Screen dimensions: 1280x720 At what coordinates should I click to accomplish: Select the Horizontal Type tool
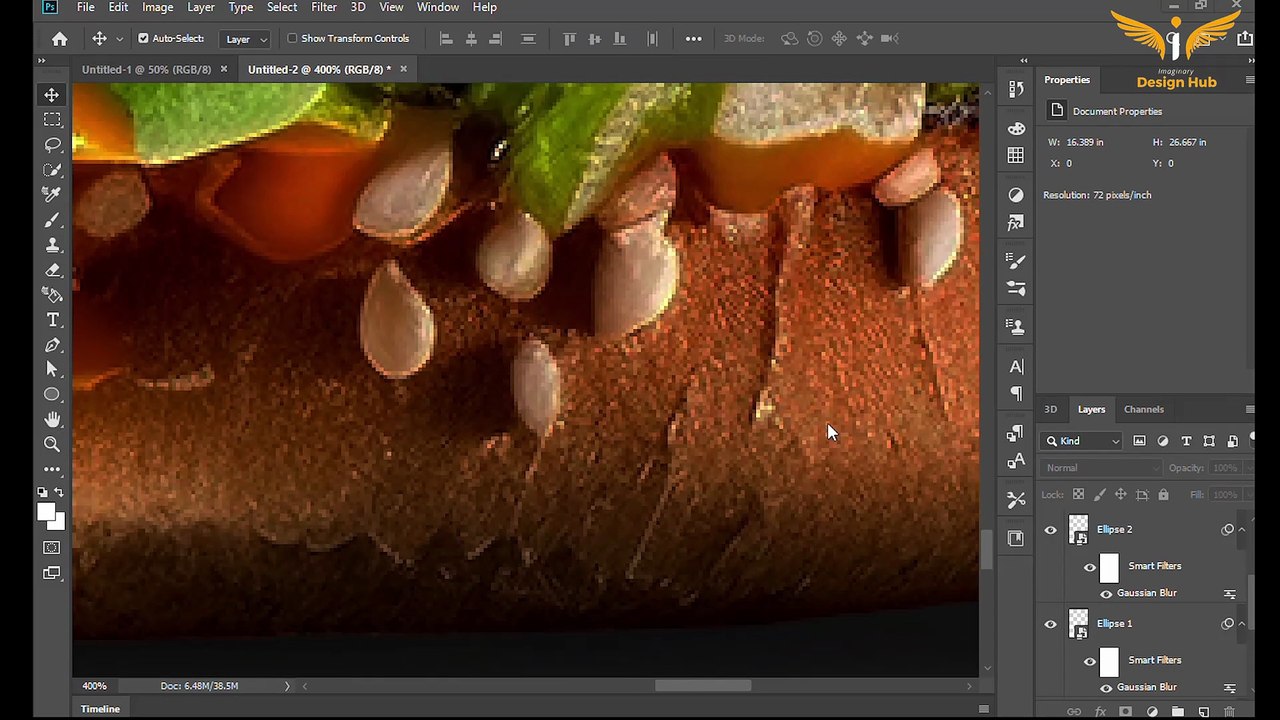(52, 320)
